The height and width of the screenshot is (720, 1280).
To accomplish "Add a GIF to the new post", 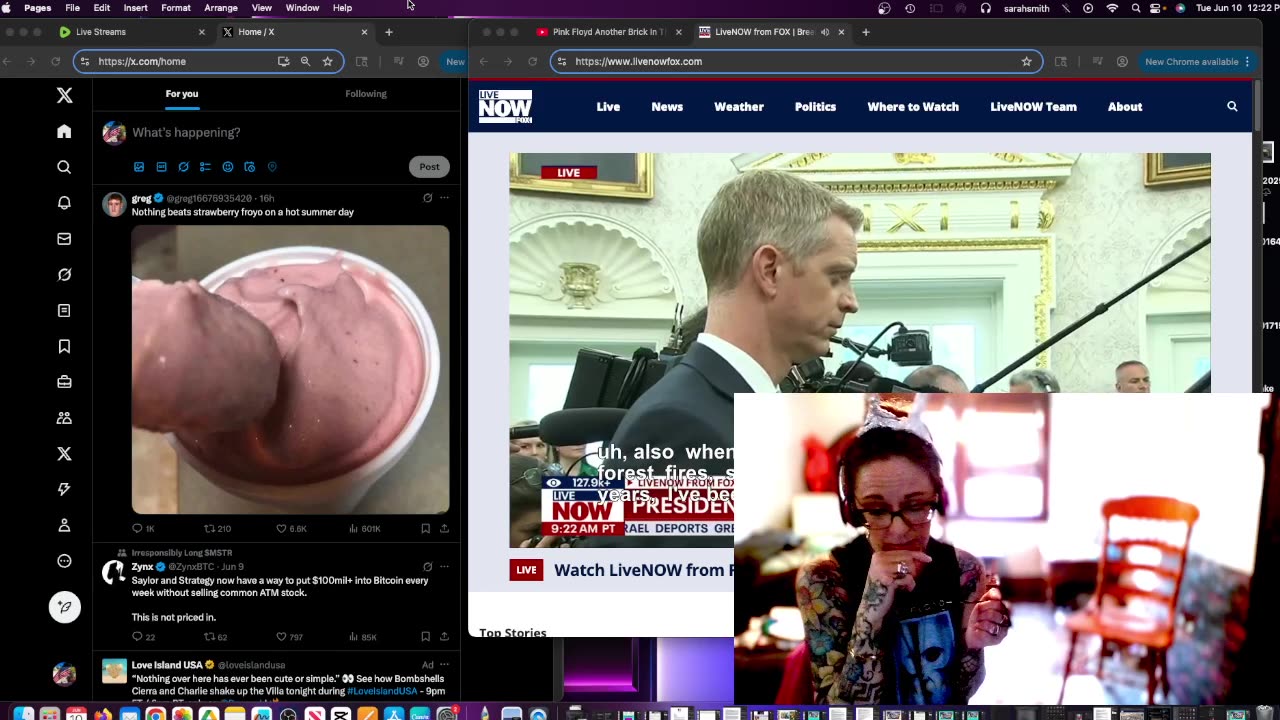I will click(x=161, y=167).
